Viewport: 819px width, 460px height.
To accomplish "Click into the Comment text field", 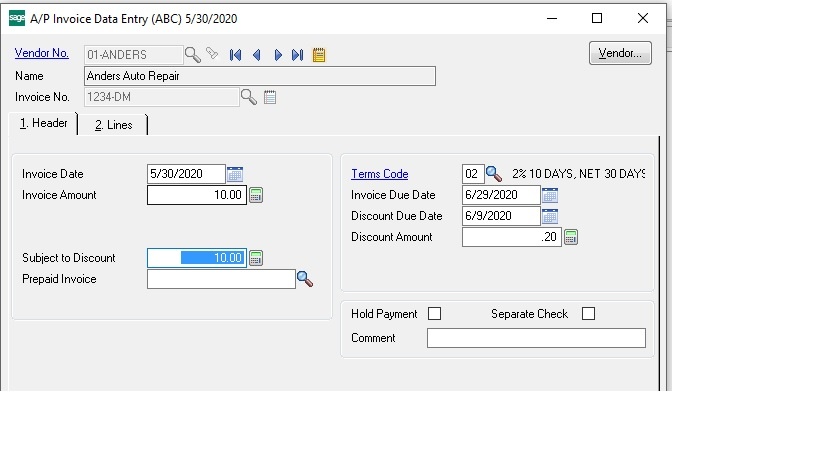I will [x=536, y=338].
